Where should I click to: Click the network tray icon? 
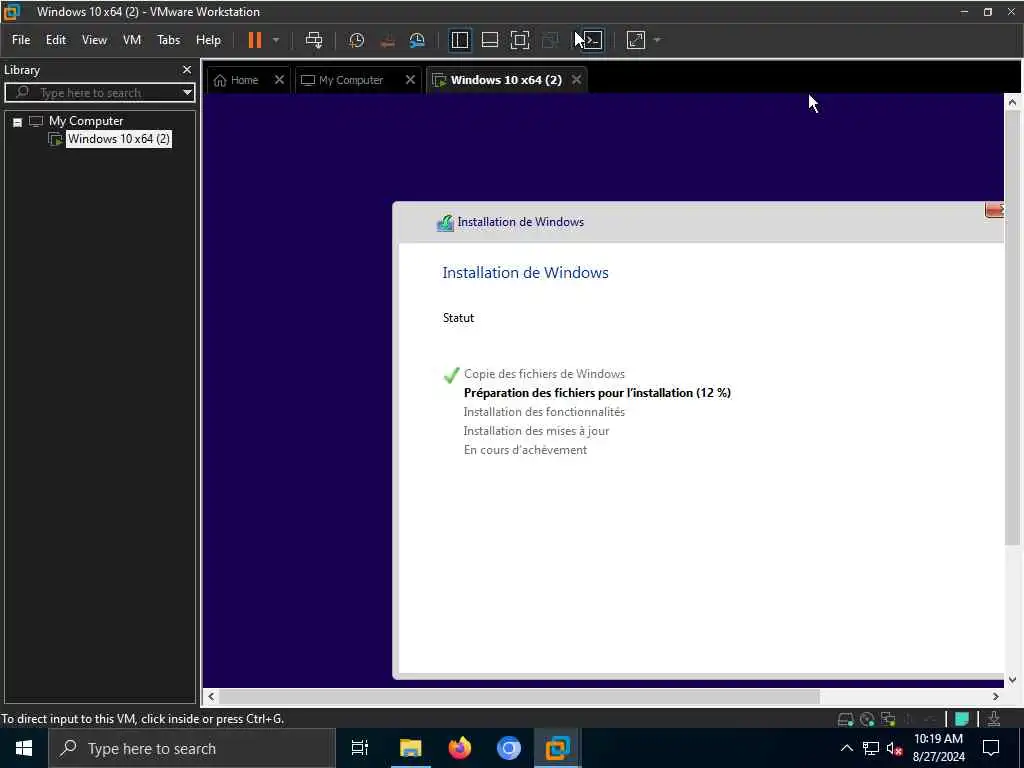tap(871, 748)
